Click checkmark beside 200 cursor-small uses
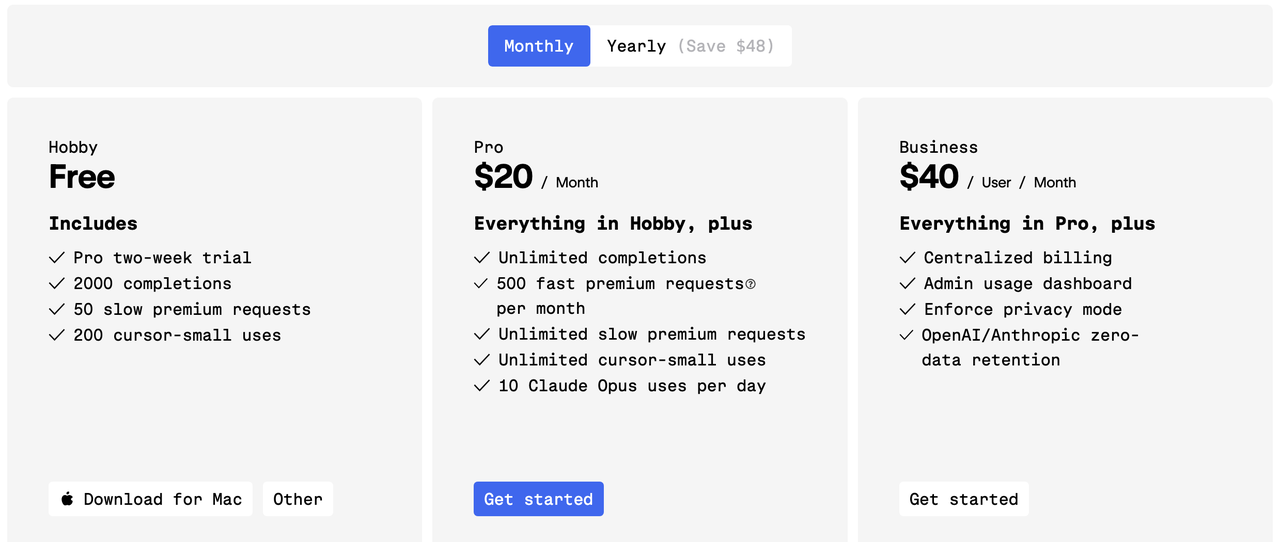 (x=57, y=336)
